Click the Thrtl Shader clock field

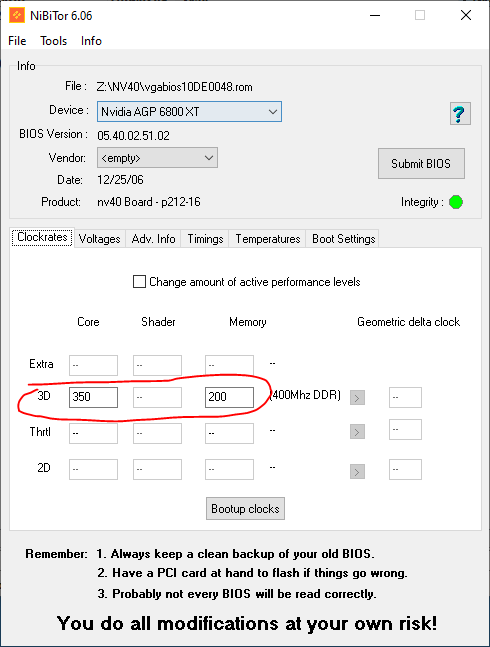(157, 433)
